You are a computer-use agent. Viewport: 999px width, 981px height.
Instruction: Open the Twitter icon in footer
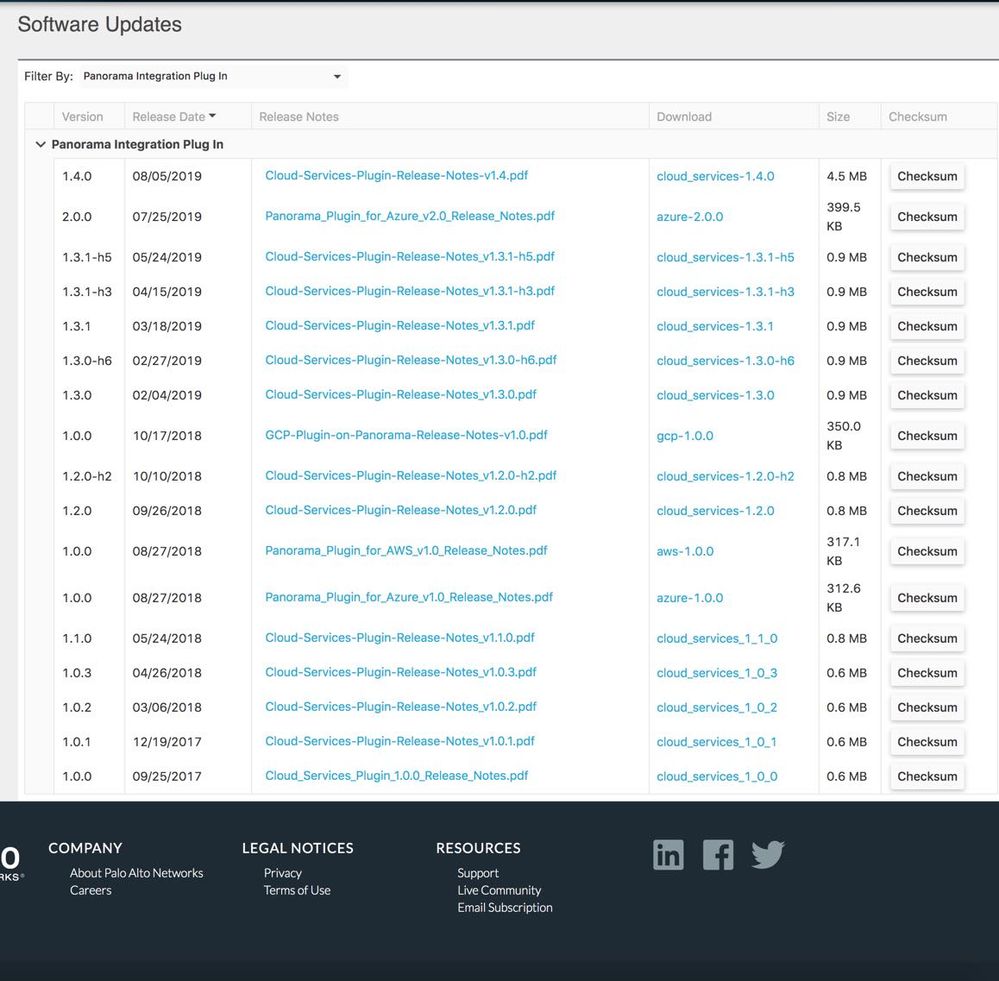tap(768, 855)
